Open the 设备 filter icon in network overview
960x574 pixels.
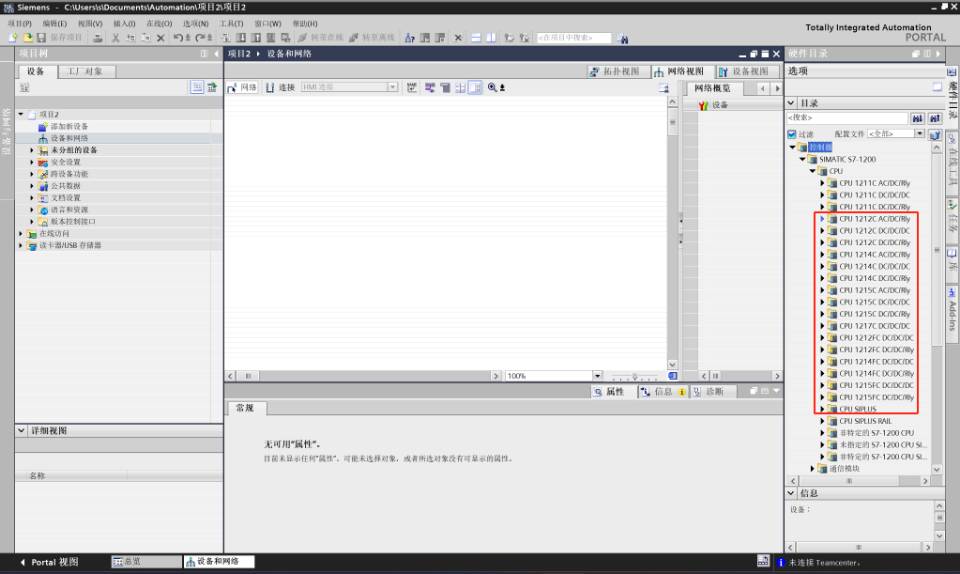tap(703, 105)
